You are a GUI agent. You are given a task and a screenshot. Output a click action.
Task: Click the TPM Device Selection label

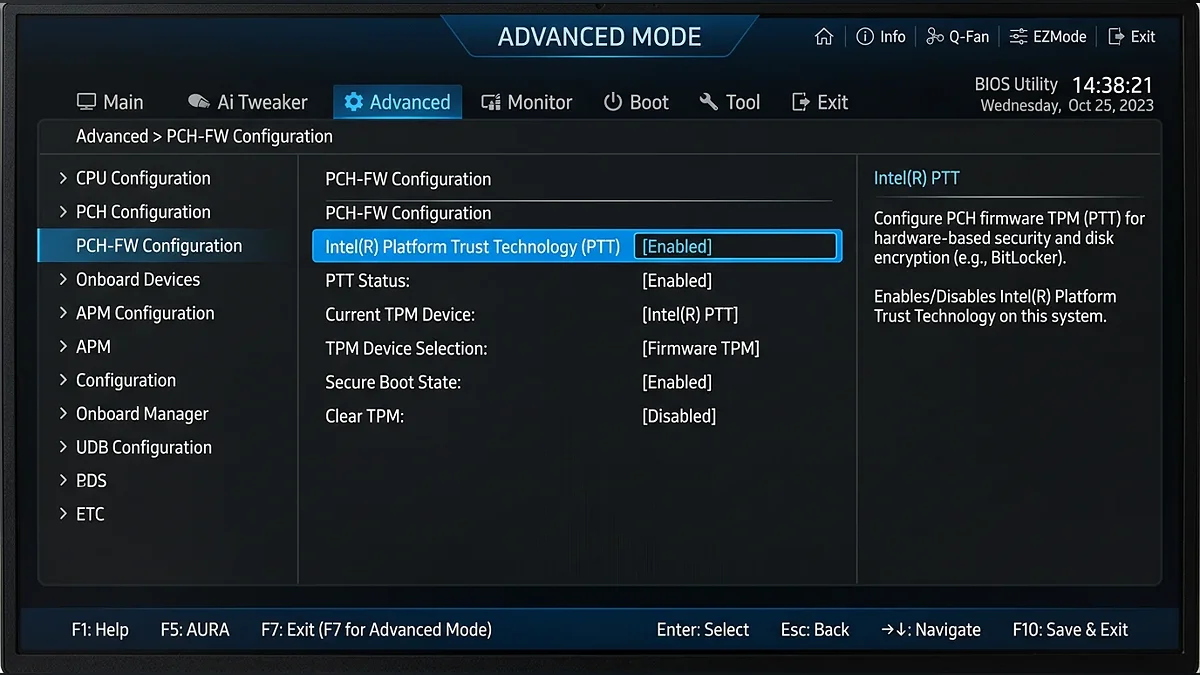pos(406,348)
